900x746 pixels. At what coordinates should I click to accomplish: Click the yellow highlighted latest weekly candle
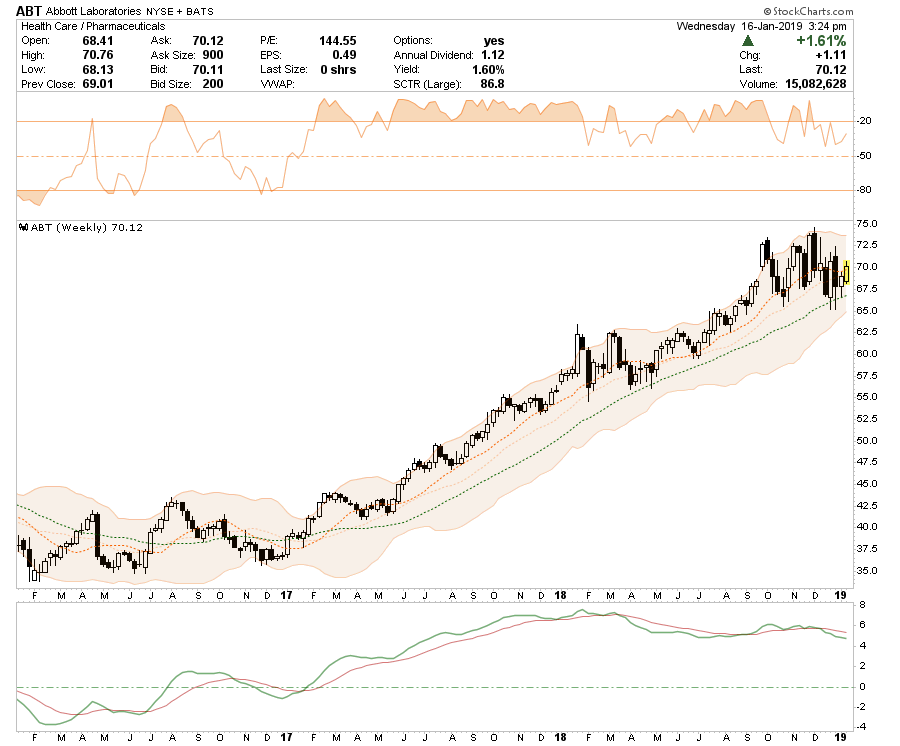tap(846, 271)
